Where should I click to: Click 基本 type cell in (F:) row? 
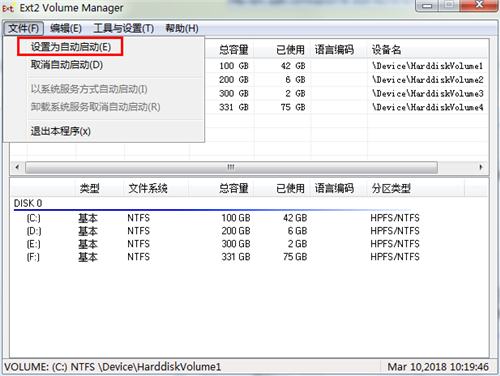pyautogui.click(x=88, y=257)
